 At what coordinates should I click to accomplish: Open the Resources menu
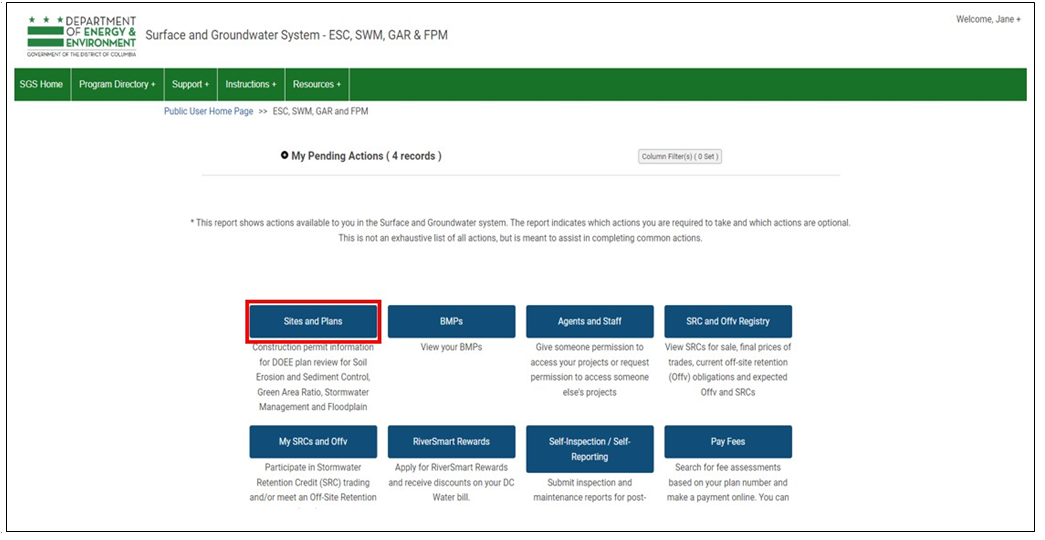316,85
